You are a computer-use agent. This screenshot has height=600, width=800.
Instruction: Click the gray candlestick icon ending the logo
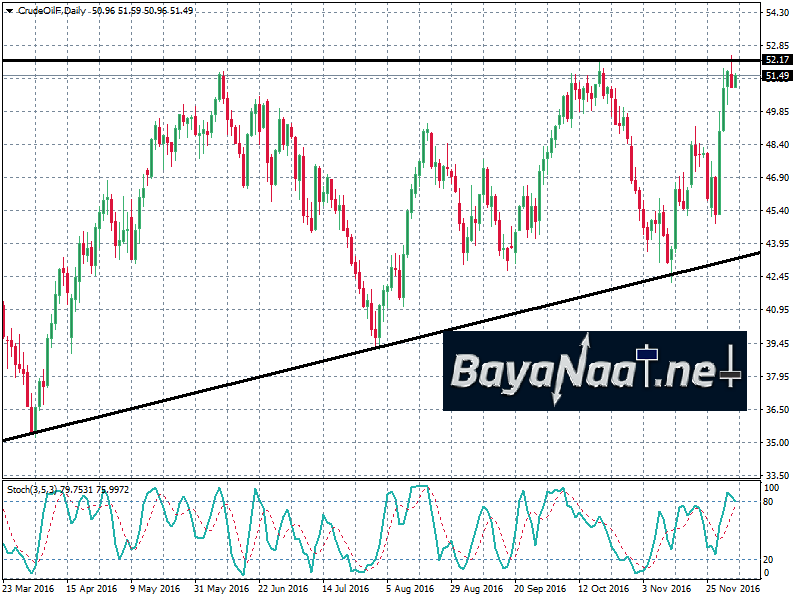(x=731, y=374)
